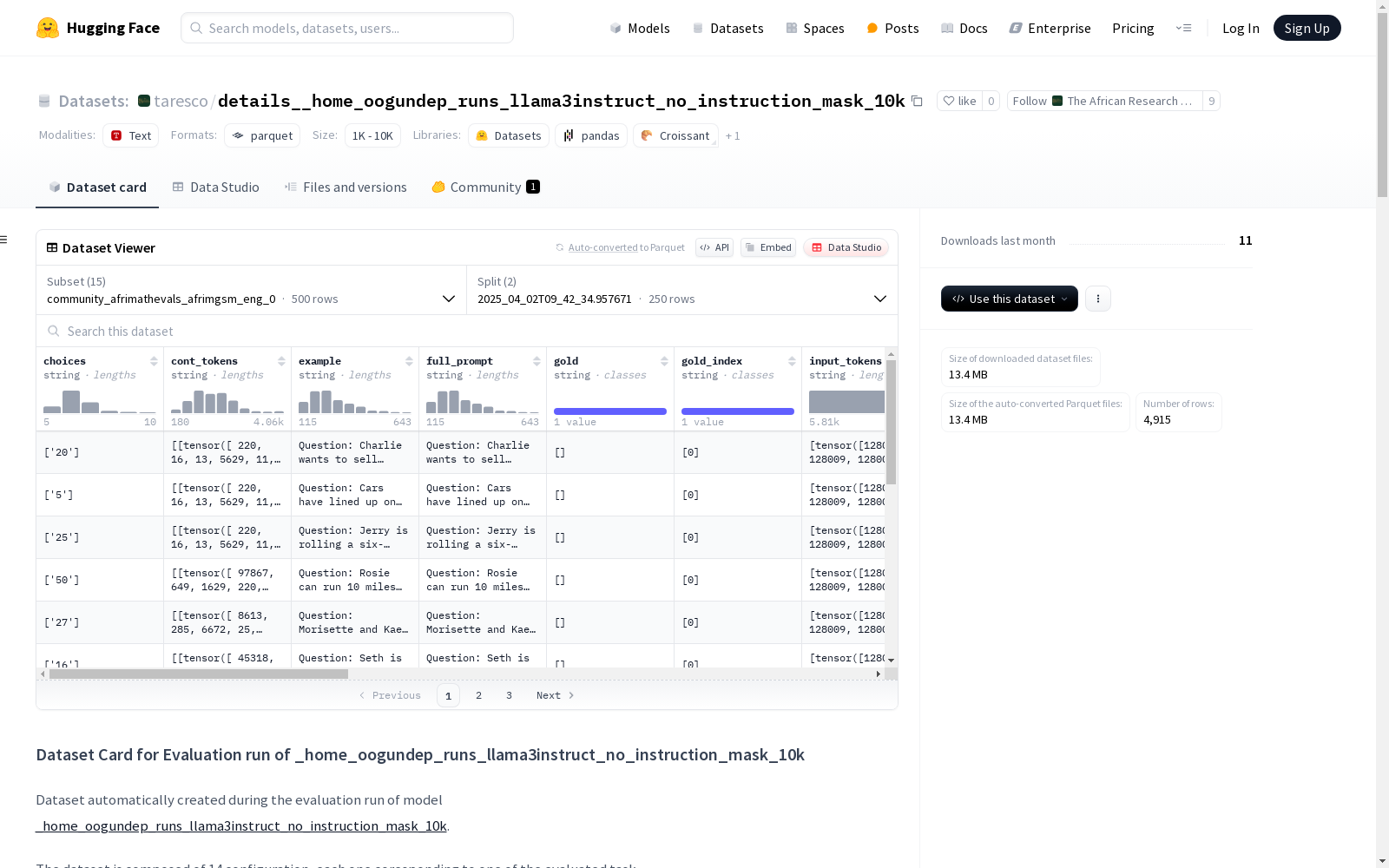This screenshot has height=868, width=1389.
Task: Click the gold_index column blue distribution bar
Action: pos(738,411)
